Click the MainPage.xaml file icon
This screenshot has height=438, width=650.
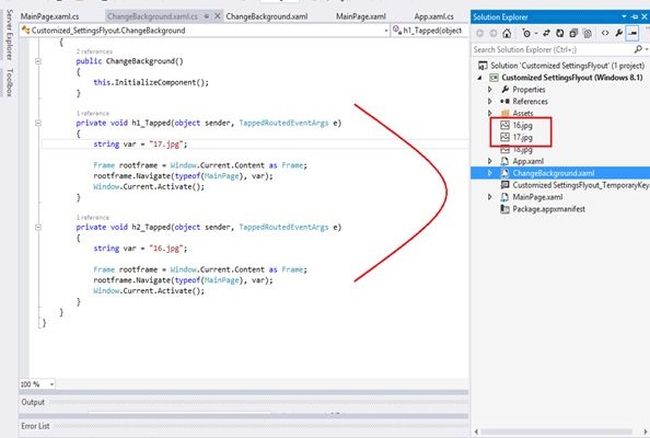tap(505, 197)
